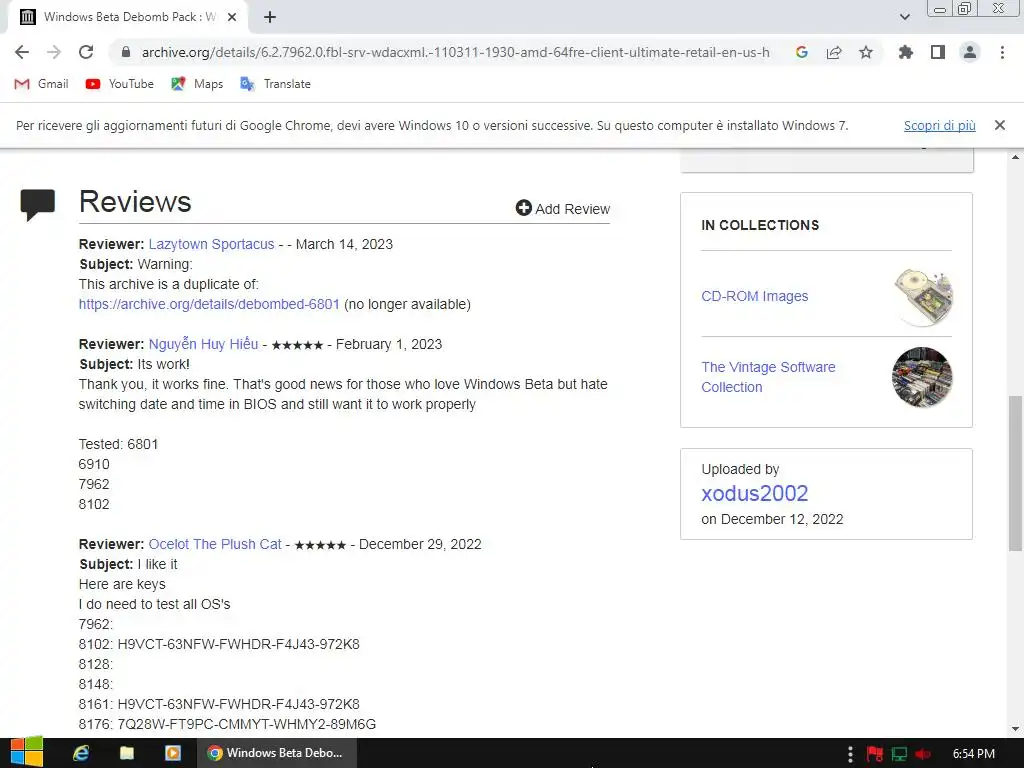Click the Vintage Software Collection thumbnail

[x=922, y=377]
